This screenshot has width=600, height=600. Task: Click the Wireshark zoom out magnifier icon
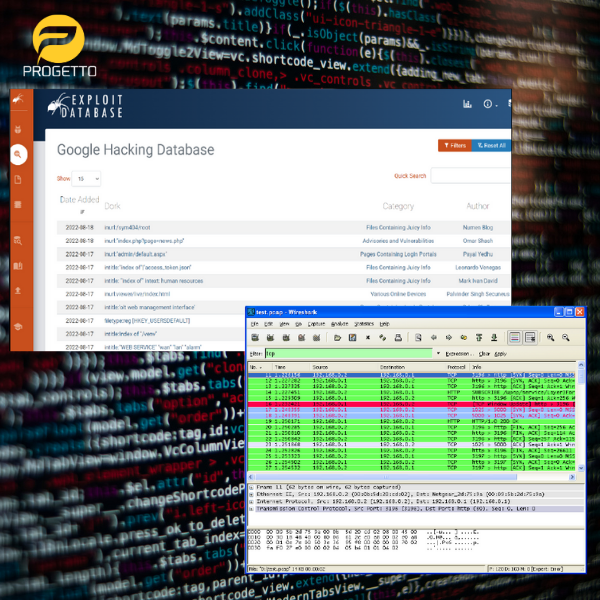click(x=565, y=338)
